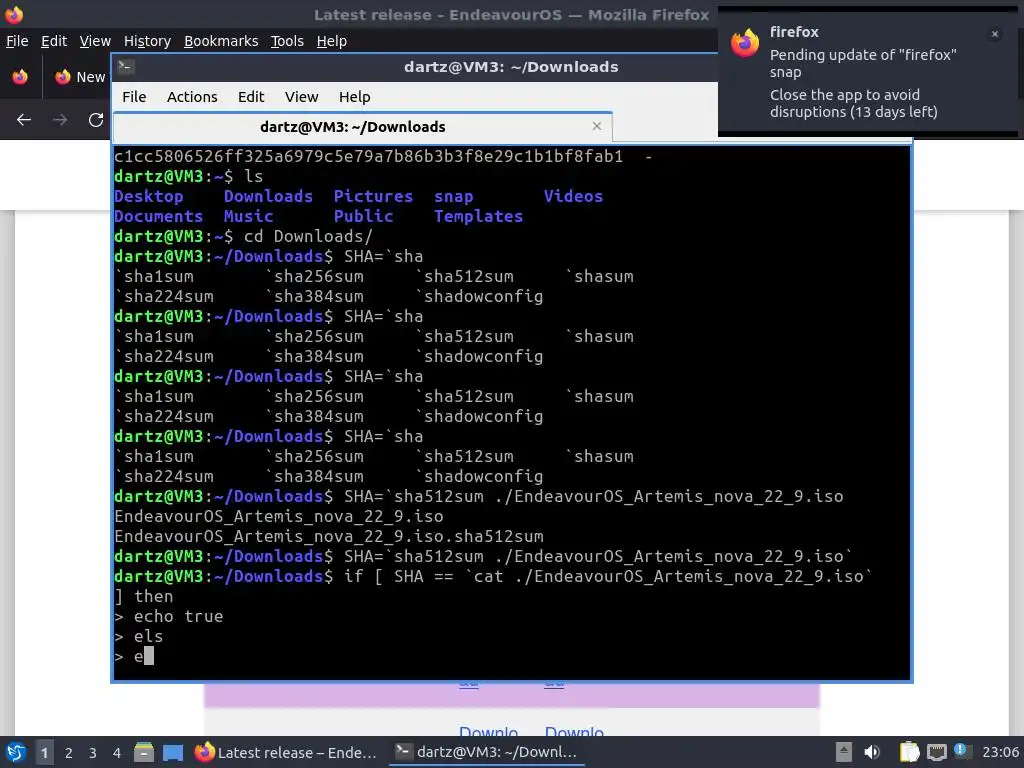Reload the page in Firefox

pos(96,120)
